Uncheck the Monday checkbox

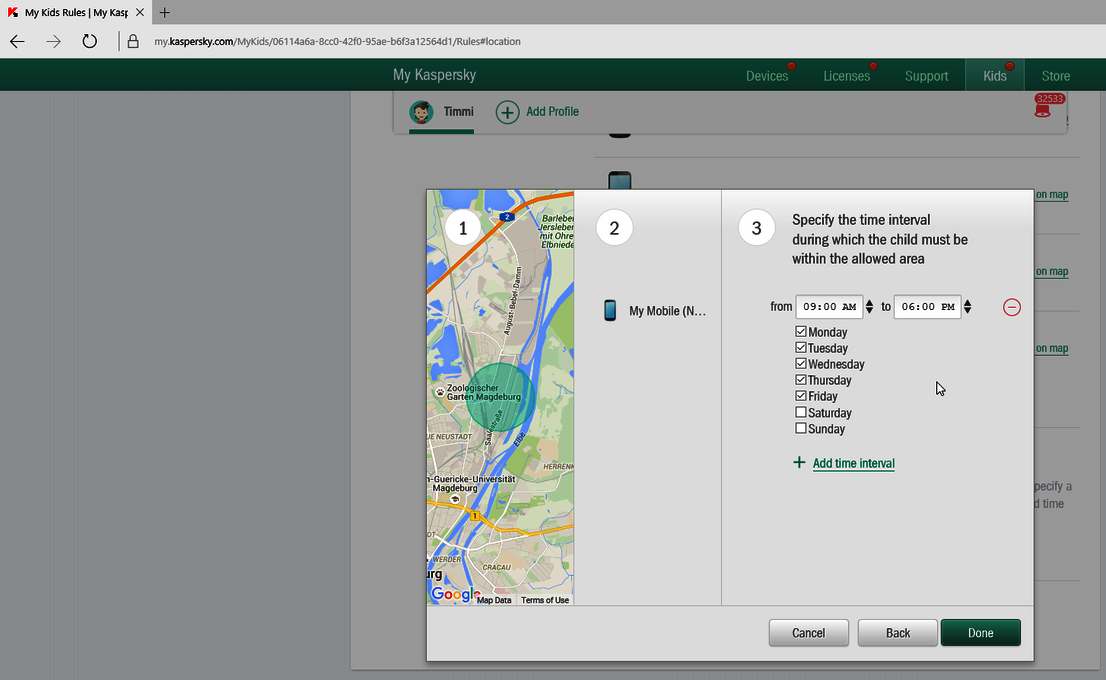click(x=801, y=332)
